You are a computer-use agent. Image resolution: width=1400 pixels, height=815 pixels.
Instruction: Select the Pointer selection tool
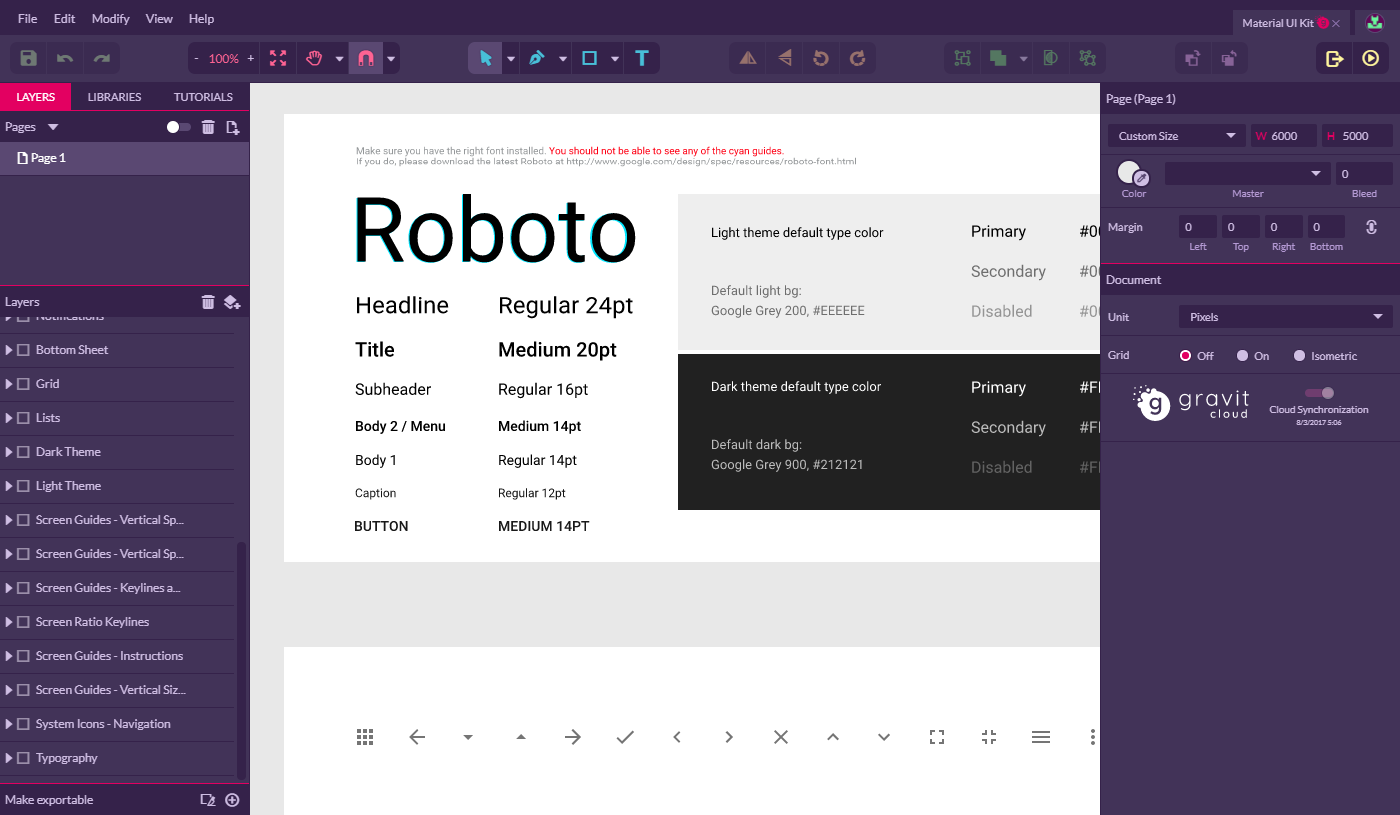[485, 59]
